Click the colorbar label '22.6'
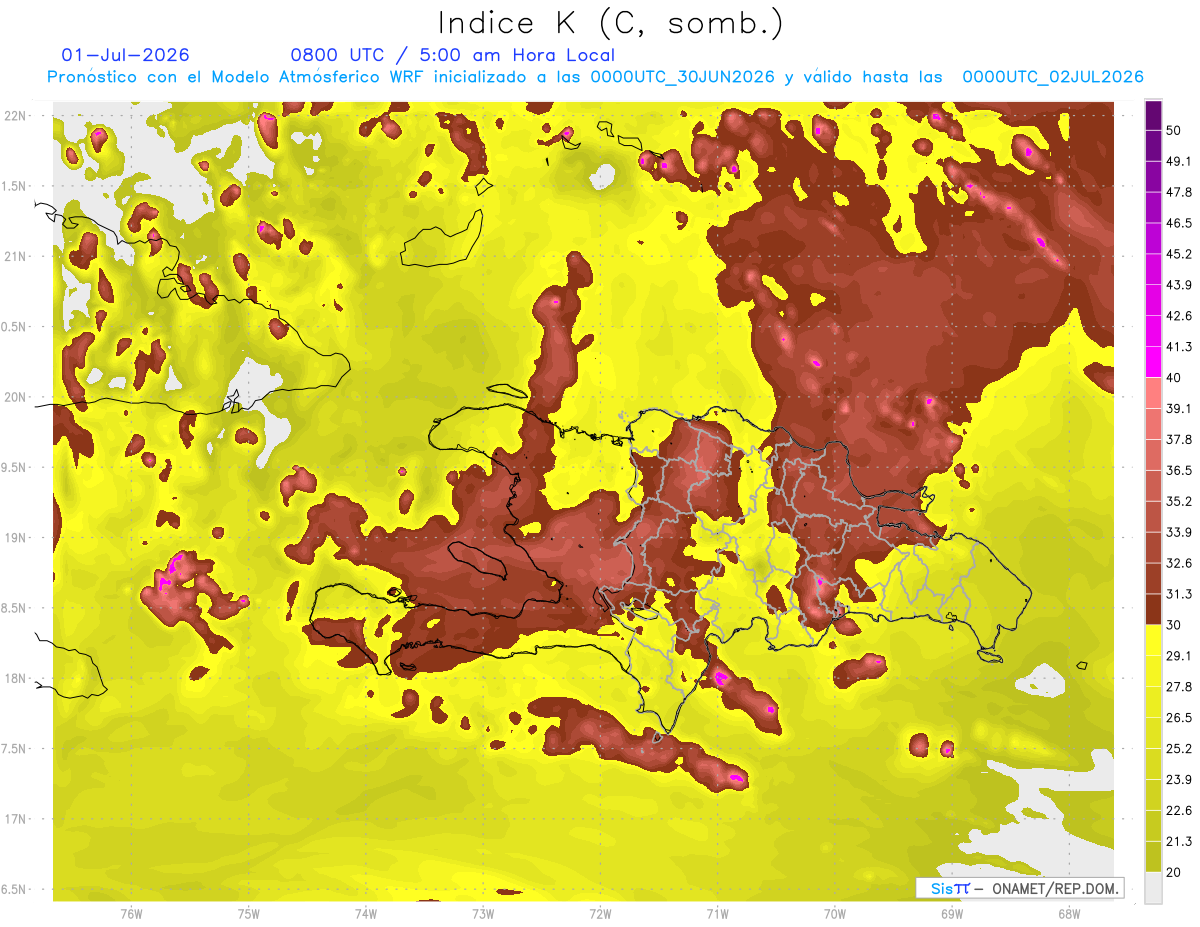 tap(1179, 811)
